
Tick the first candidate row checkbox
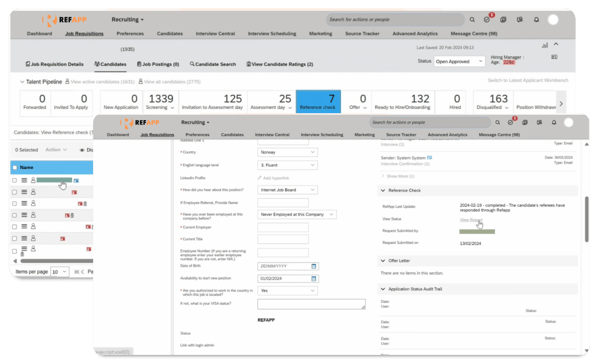pos(15,180)
